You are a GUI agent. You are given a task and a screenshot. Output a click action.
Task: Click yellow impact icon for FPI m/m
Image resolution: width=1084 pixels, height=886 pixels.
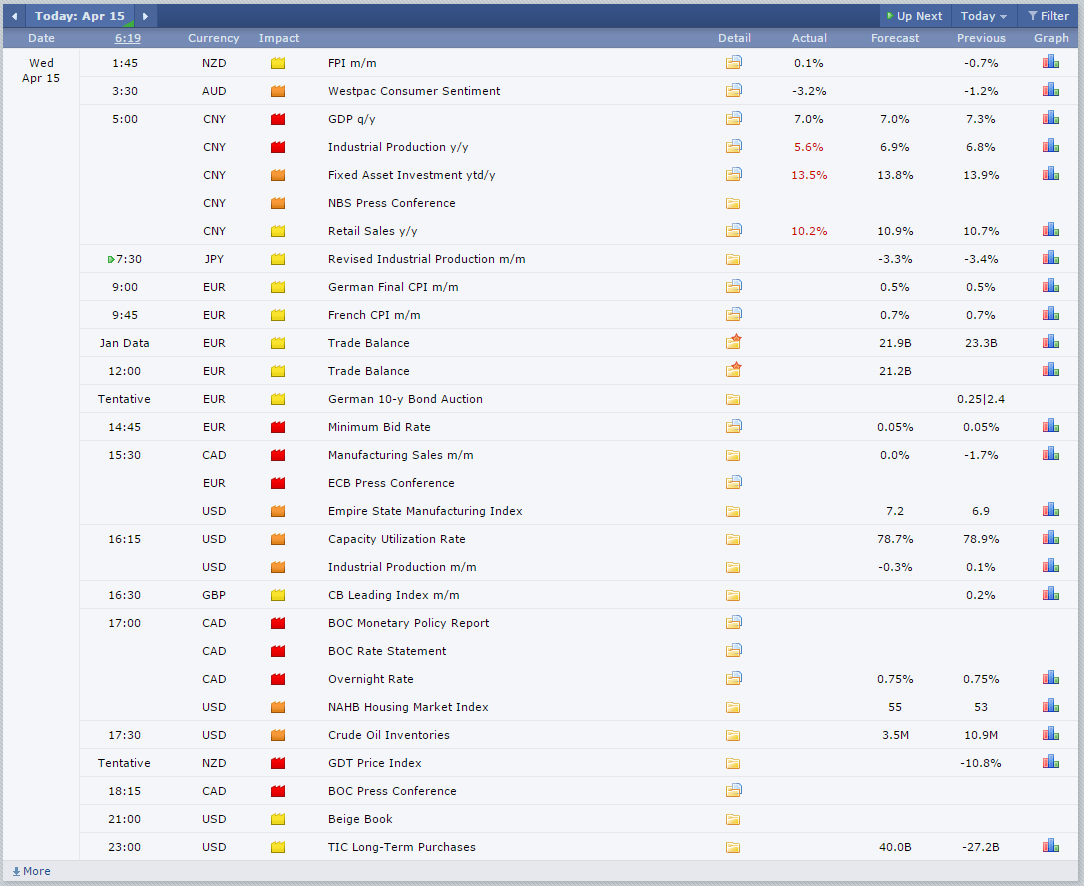[x=278, y=63]
